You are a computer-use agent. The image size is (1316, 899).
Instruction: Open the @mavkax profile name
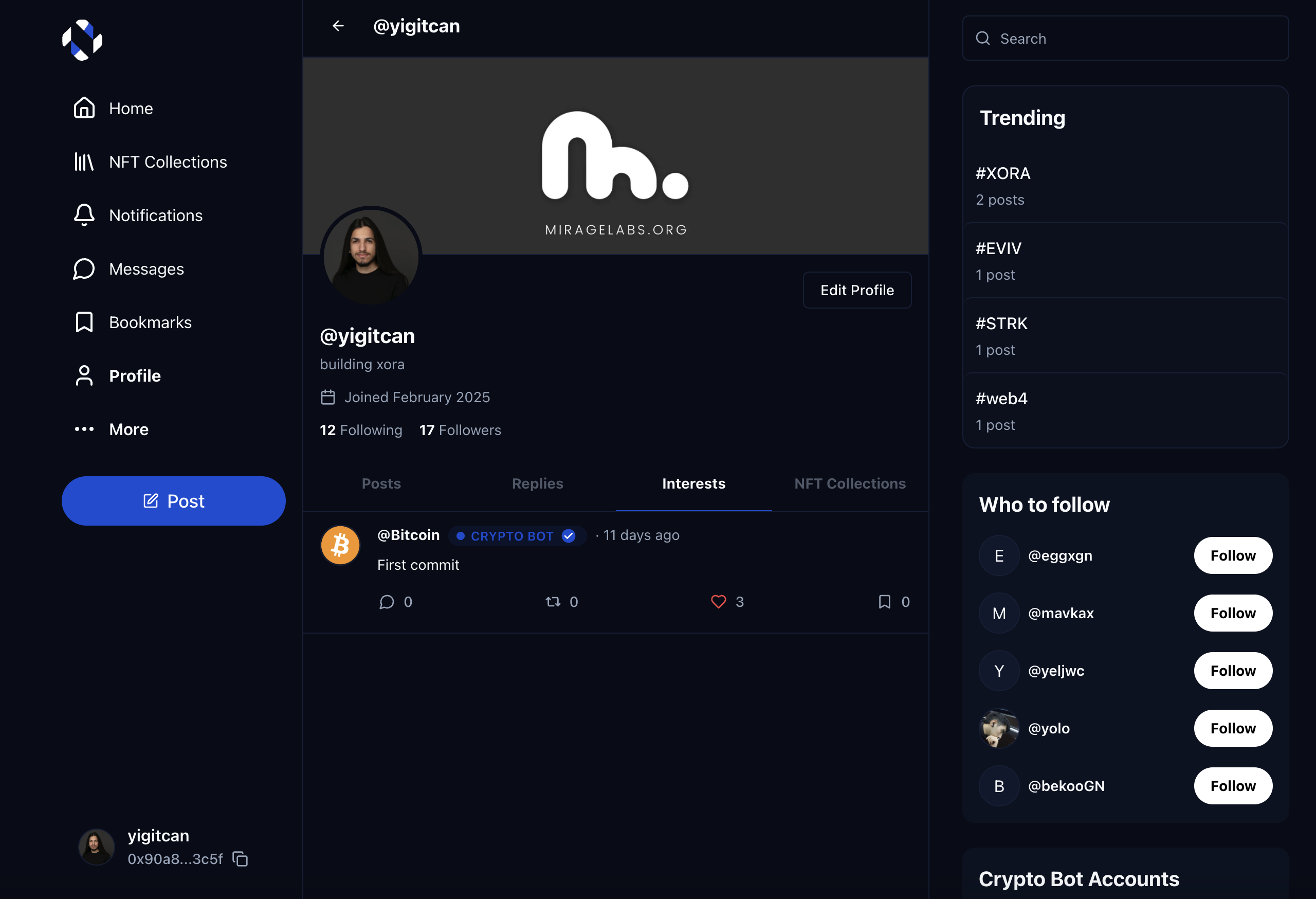tap(1061, 613)
